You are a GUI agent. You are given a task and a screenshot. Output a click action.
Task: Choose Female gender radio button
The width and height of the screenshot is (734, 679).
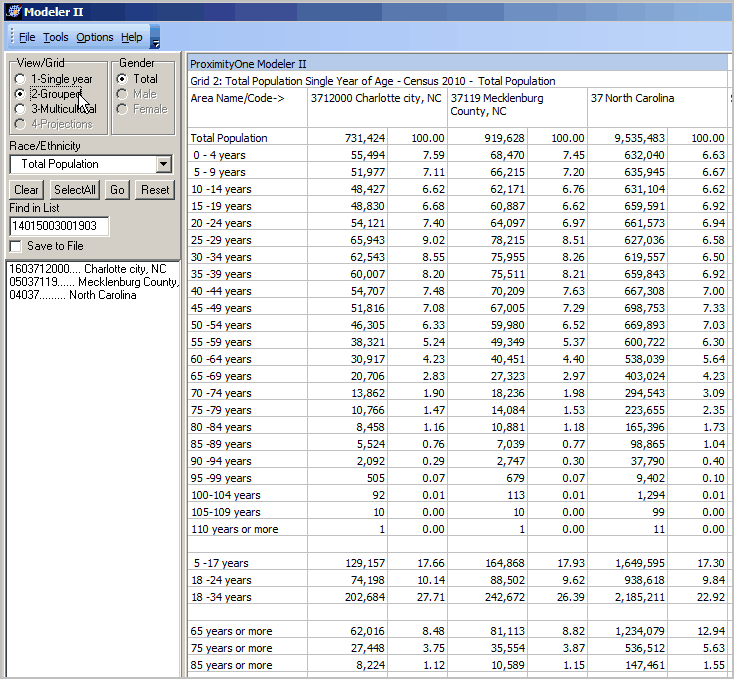click(142, 109)
